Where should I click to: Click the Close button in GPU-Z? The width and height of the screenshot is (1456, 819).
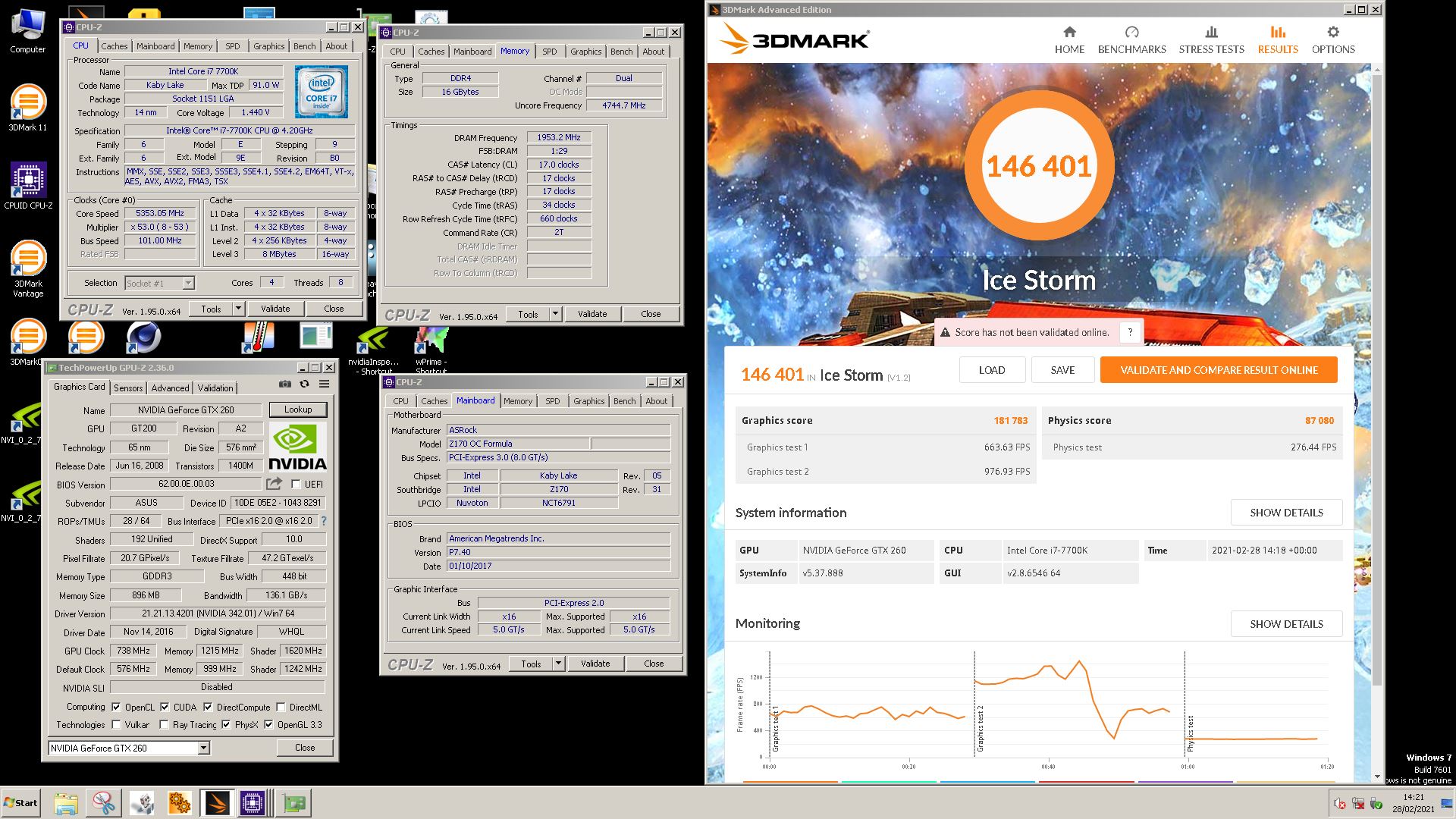click(305, 748)
